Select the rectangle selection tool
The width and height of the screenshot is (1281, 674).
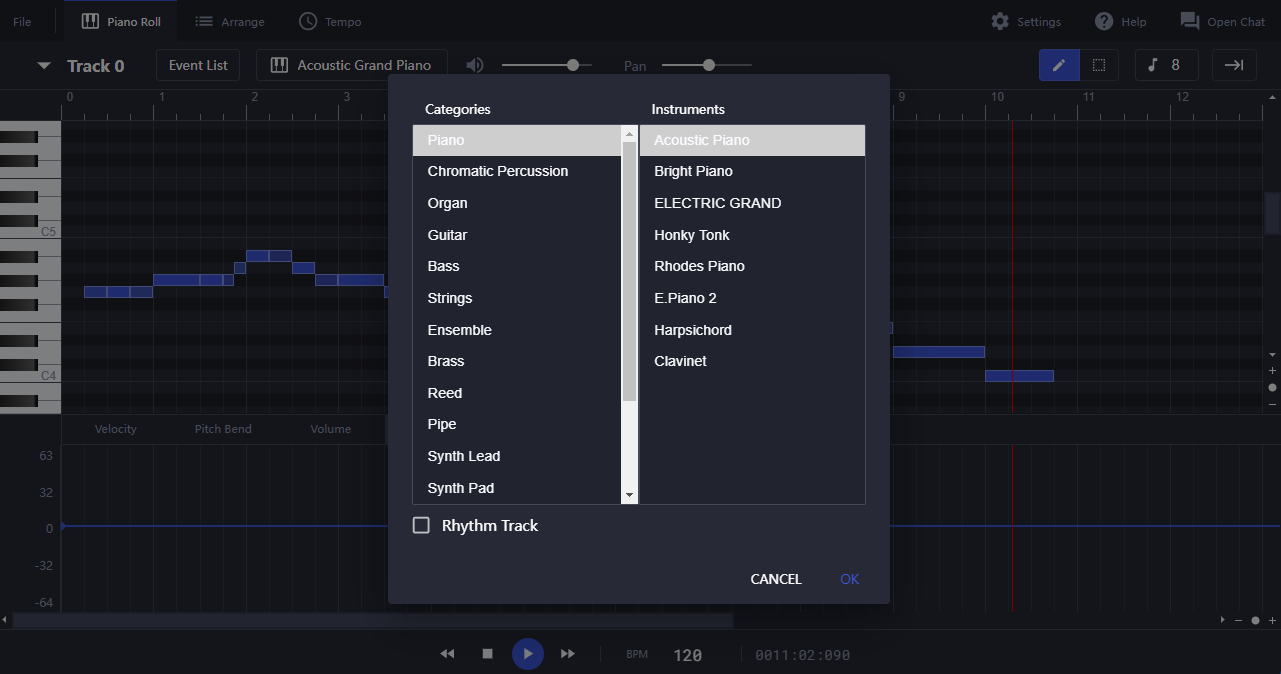(1099, 65)
